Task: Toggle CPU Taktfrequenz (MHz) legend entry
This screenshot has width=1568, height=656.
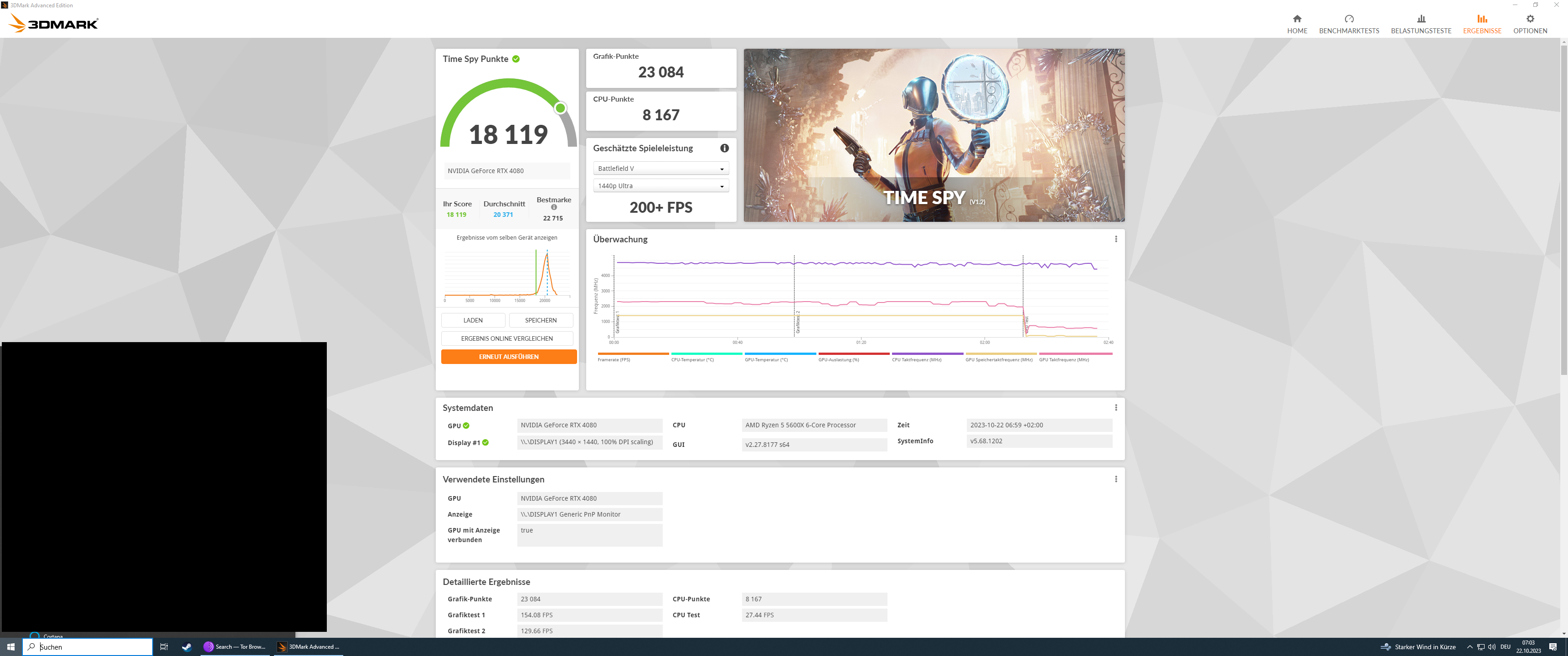Action: (x=916, y=359)
